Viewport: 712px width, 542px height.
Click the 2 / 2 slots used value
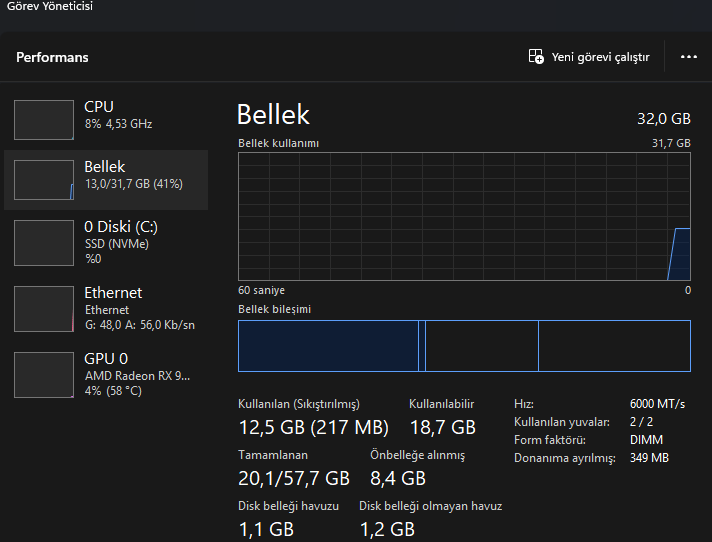641,422
